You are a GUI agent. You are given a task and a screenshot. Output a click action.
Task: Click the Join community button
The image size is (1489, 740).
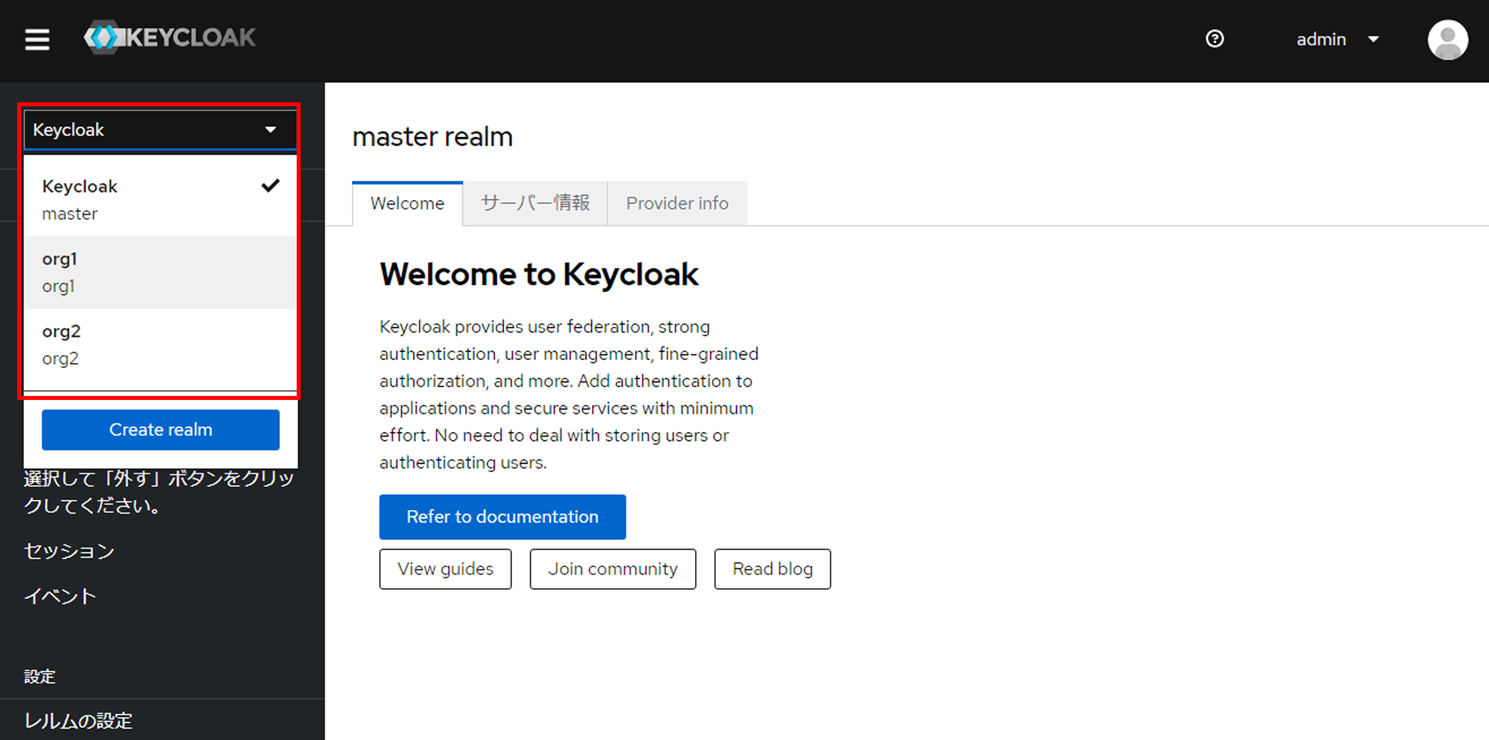(613, 569)
